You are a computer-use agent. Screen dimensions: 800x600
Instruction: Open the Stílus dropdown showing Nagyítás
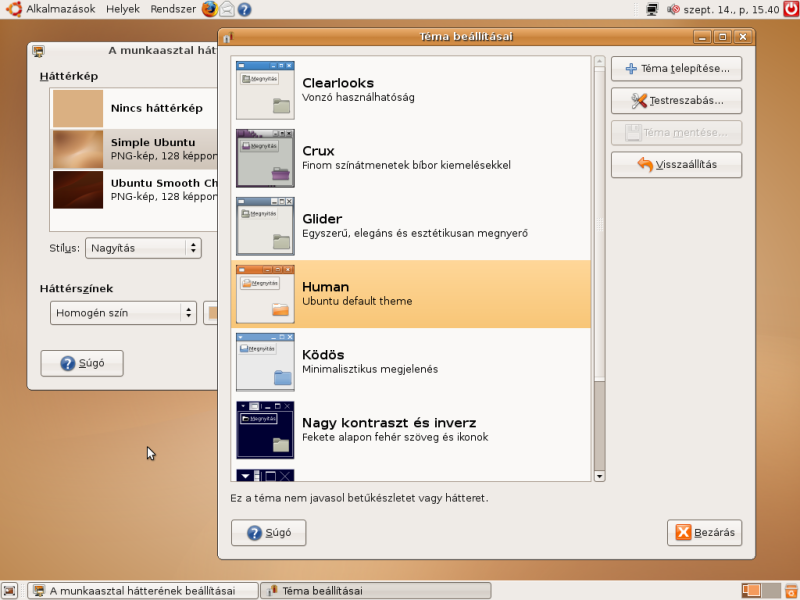click(x=142, y=248)
